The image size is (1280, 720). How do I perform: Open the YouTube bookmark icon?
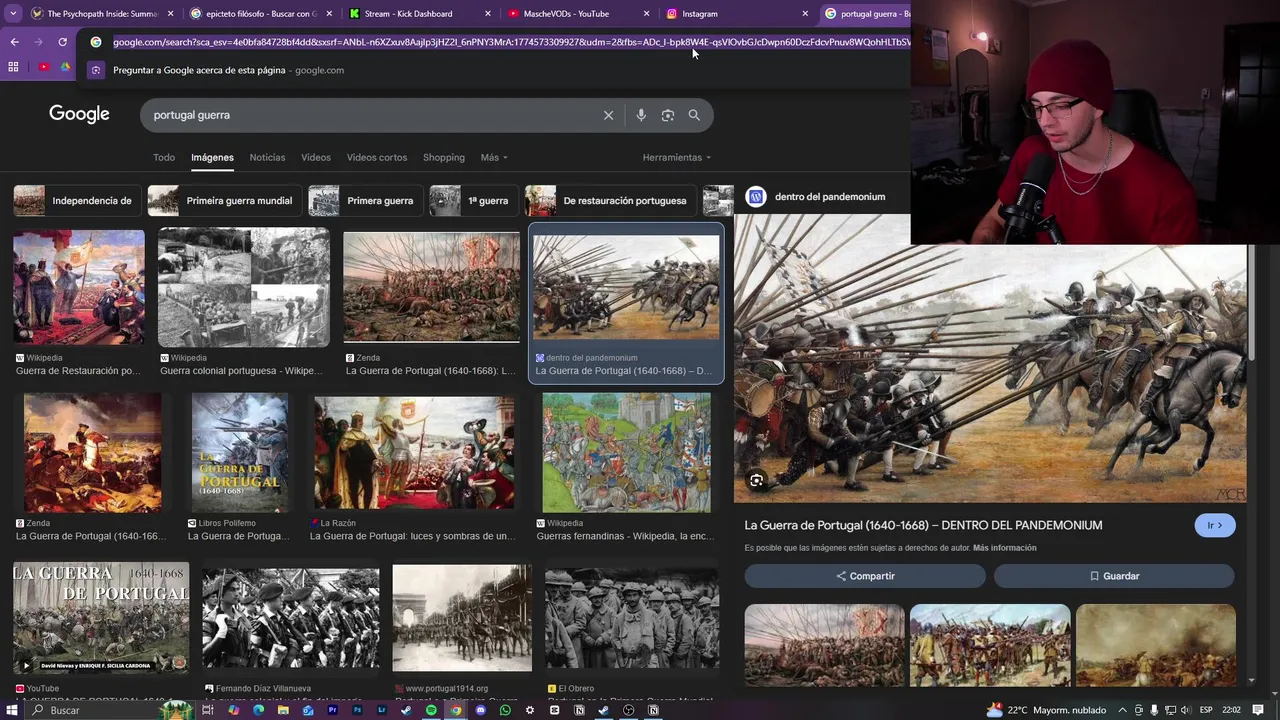[x=44, y=67]
